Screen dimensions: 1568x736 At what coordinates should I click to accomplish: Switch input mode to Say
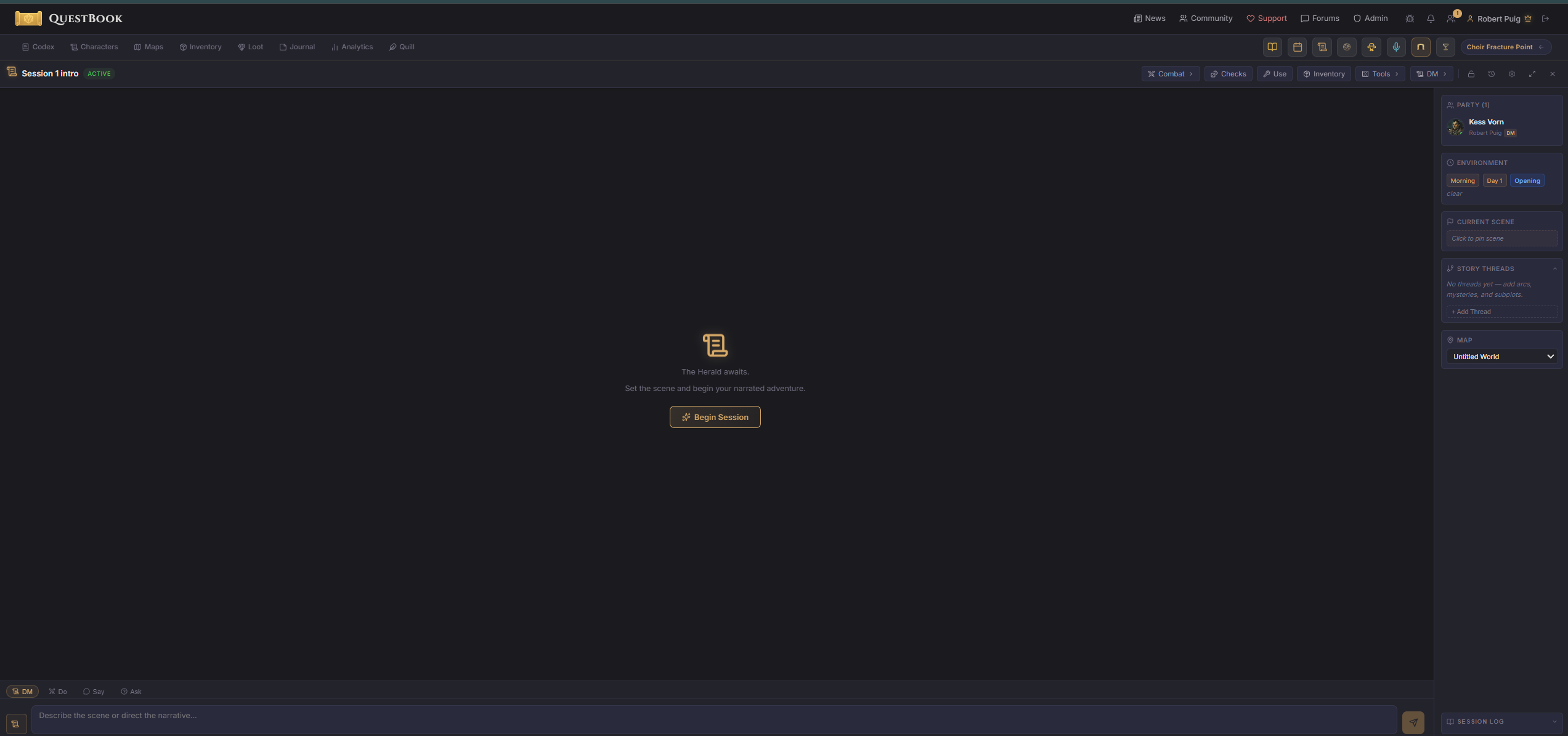pos(94,692)
